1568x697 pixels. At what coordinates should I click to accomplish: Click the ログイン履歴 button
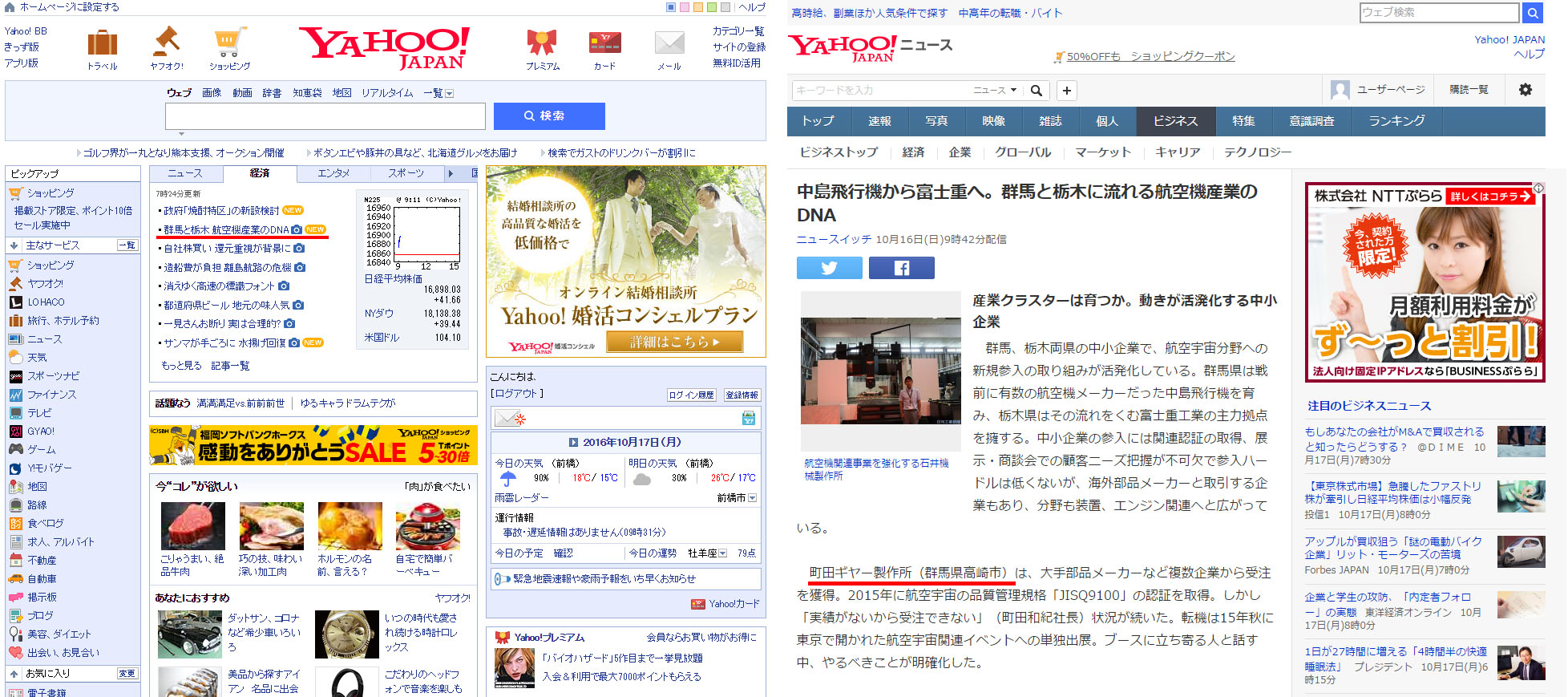[x=692, y=395]
